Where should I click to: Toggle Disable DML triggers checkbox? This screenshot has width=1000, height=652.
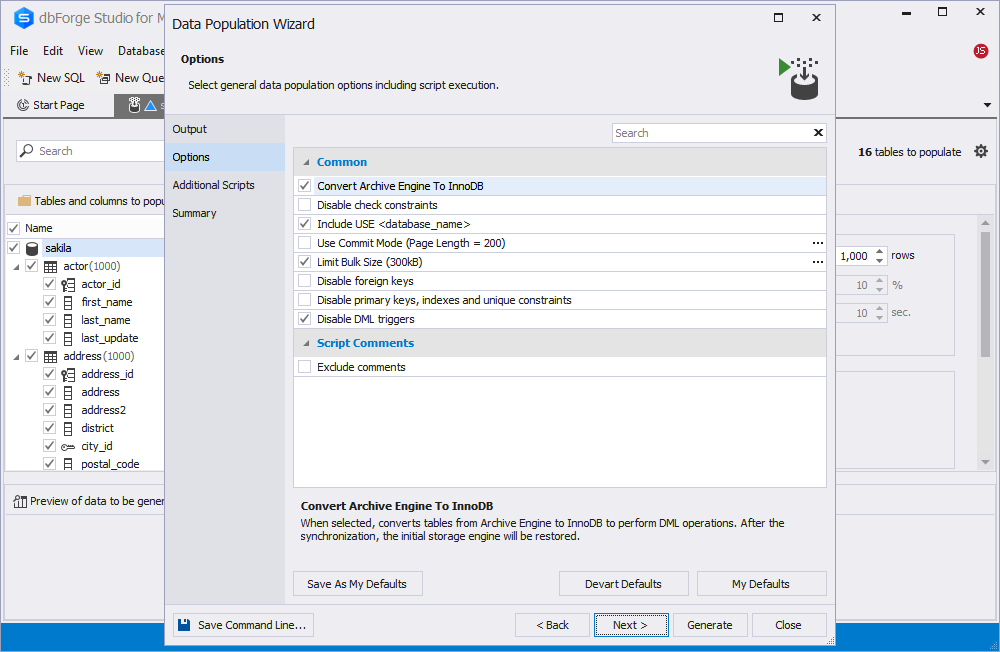click(305, 319)
